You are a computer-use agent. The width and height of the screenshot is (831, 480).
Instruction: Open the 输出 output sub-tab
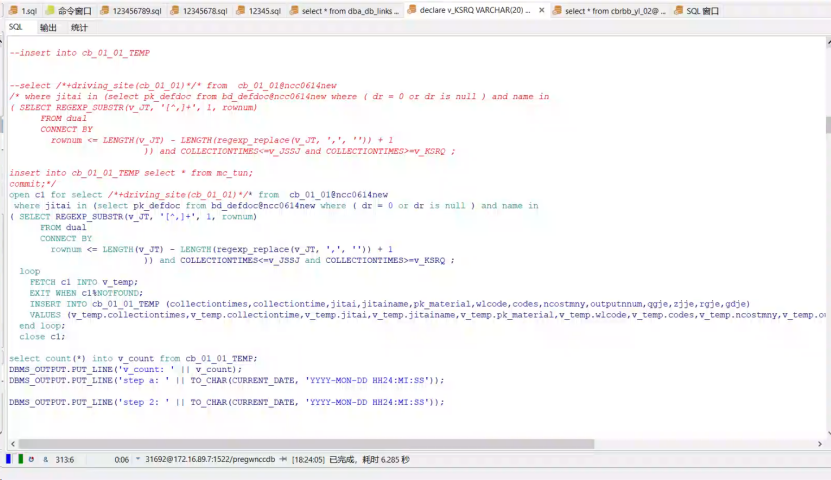[48, 28]
